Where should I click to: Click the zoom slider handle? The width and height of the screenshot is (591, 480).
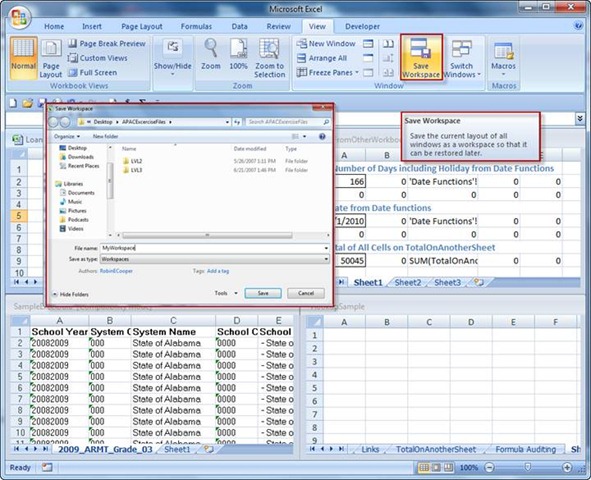(x=528, y=467)
